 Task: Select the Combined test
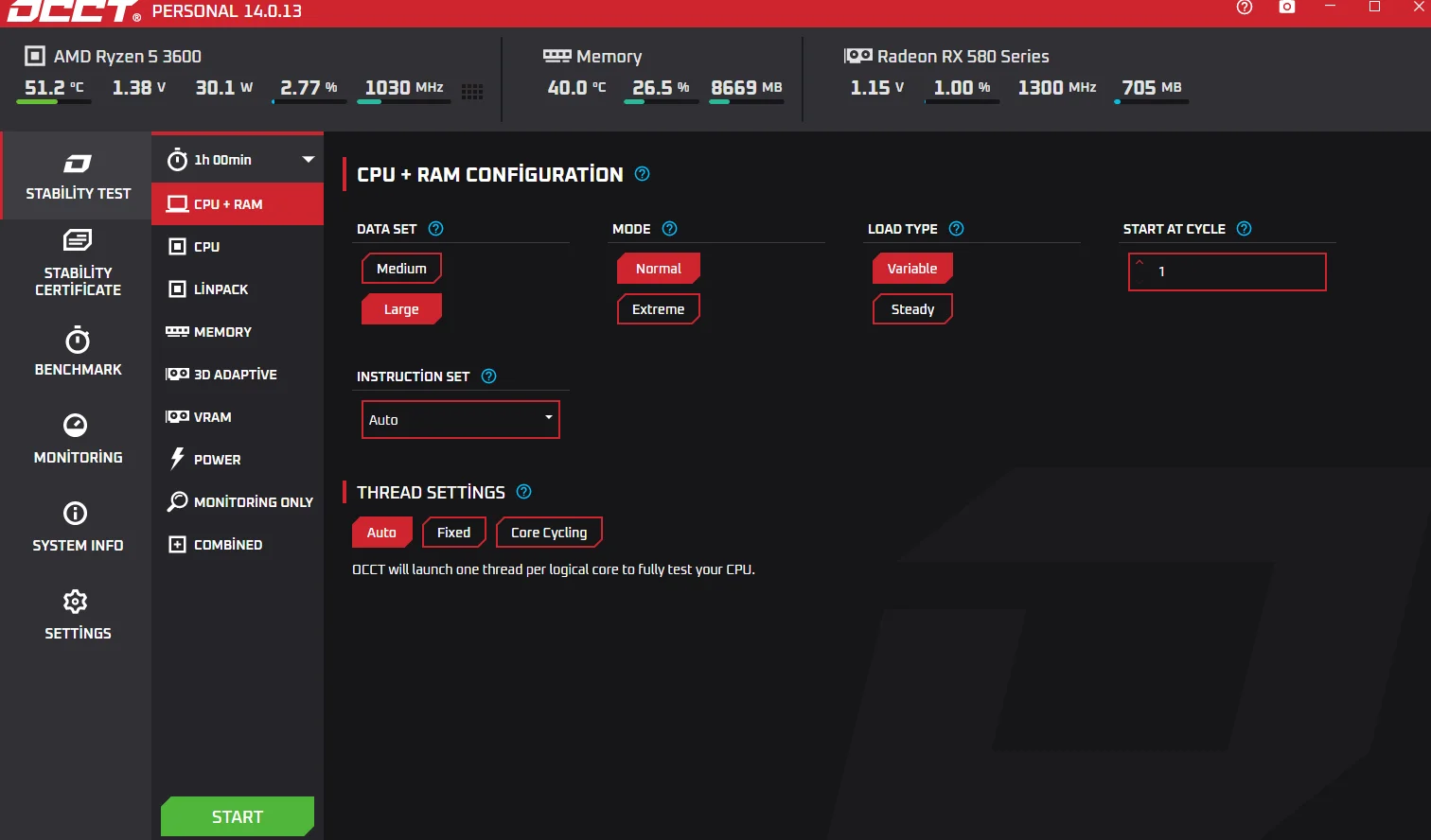[238, 545]
